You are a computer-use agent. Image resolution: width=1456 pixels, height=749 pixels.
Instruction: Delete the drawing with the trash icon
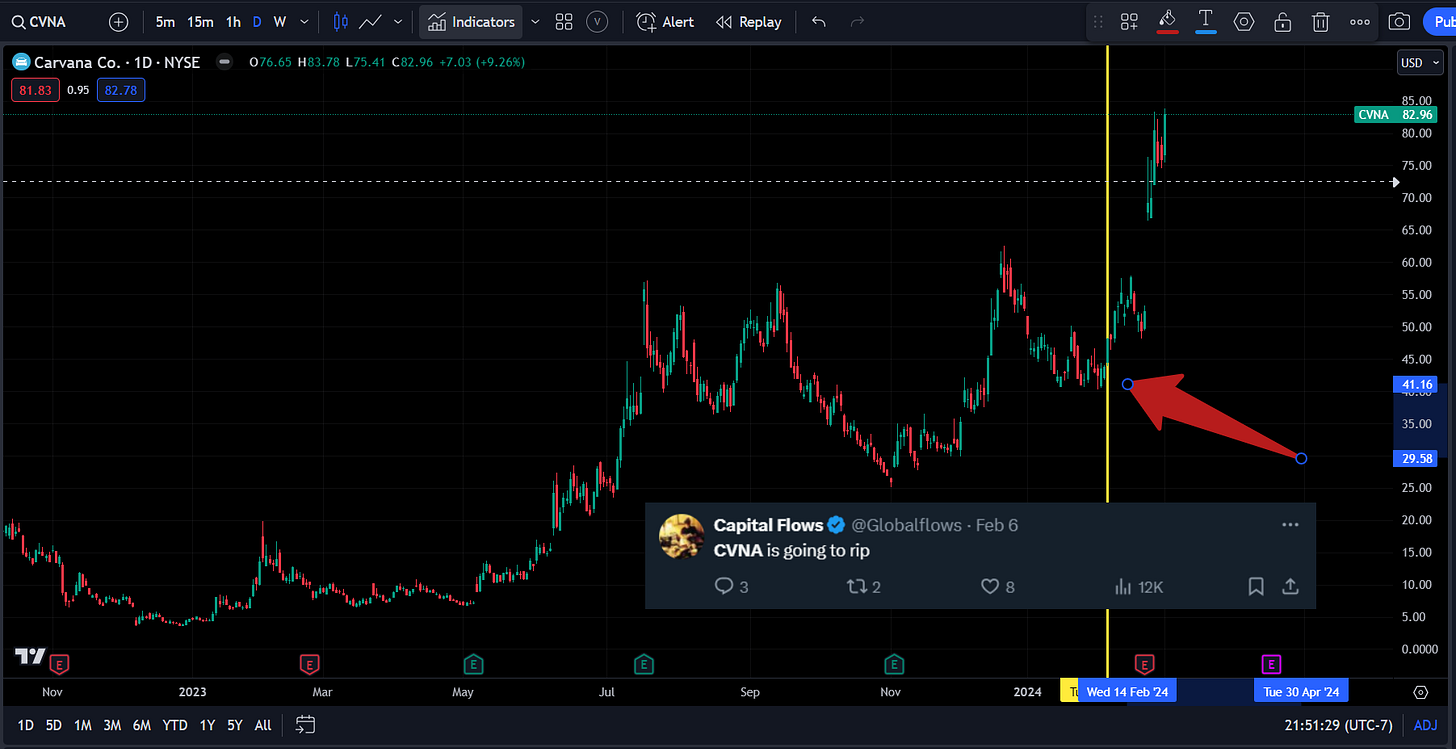click(1321, 22)
